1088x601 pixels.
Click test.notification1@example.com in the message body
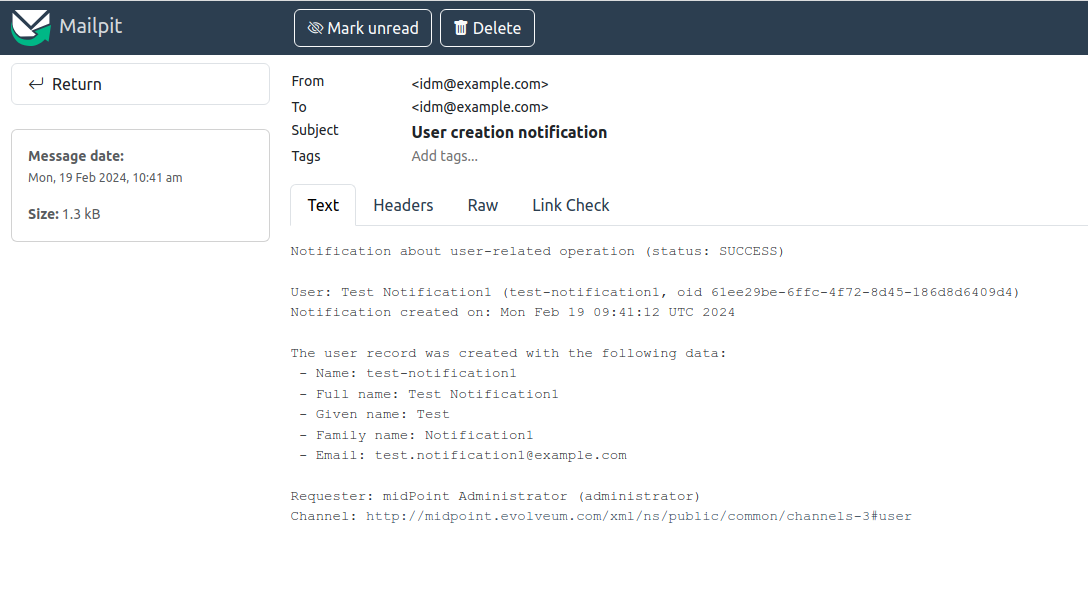coord(500,455)
